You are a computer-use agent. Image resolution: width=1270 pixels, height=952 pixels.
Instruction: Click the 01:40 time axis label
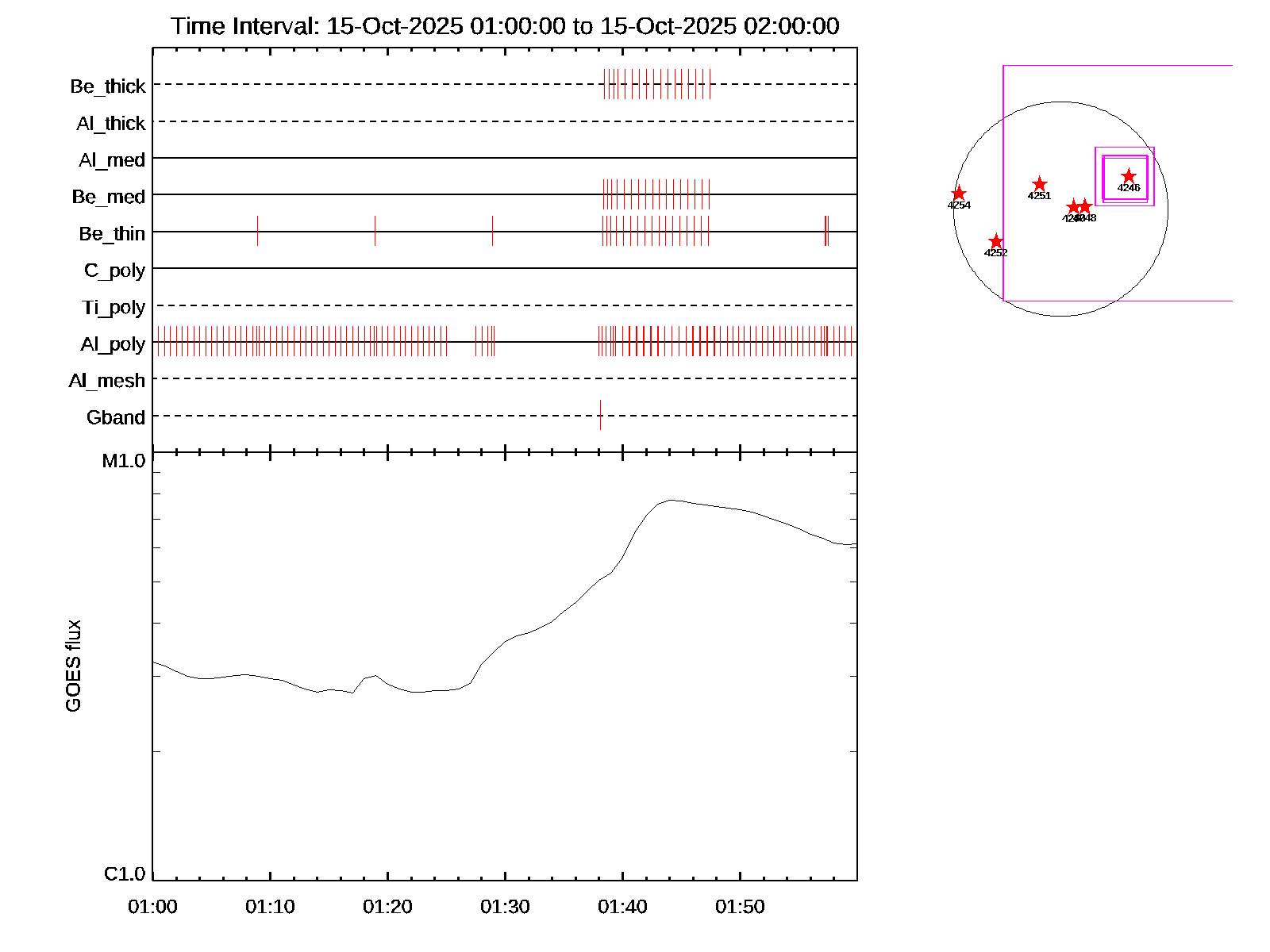(x=622, y=907)
